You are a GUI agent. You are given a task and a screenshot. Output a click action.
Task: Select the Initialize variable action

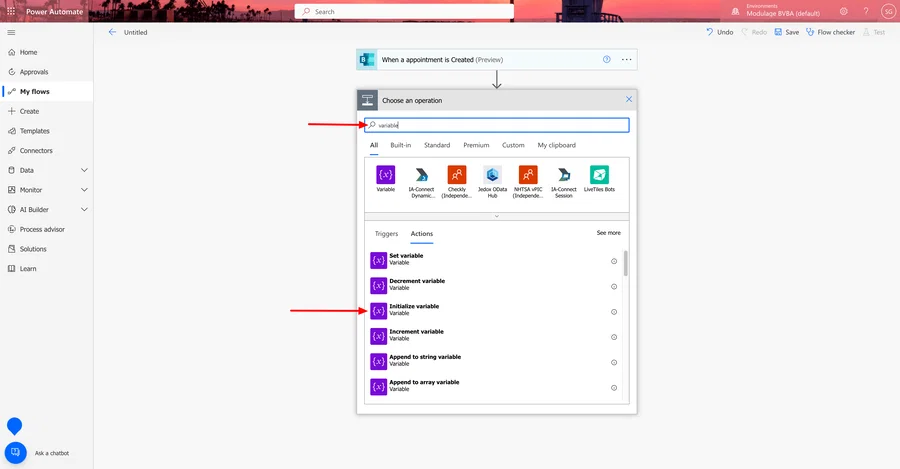pos(496,310)
